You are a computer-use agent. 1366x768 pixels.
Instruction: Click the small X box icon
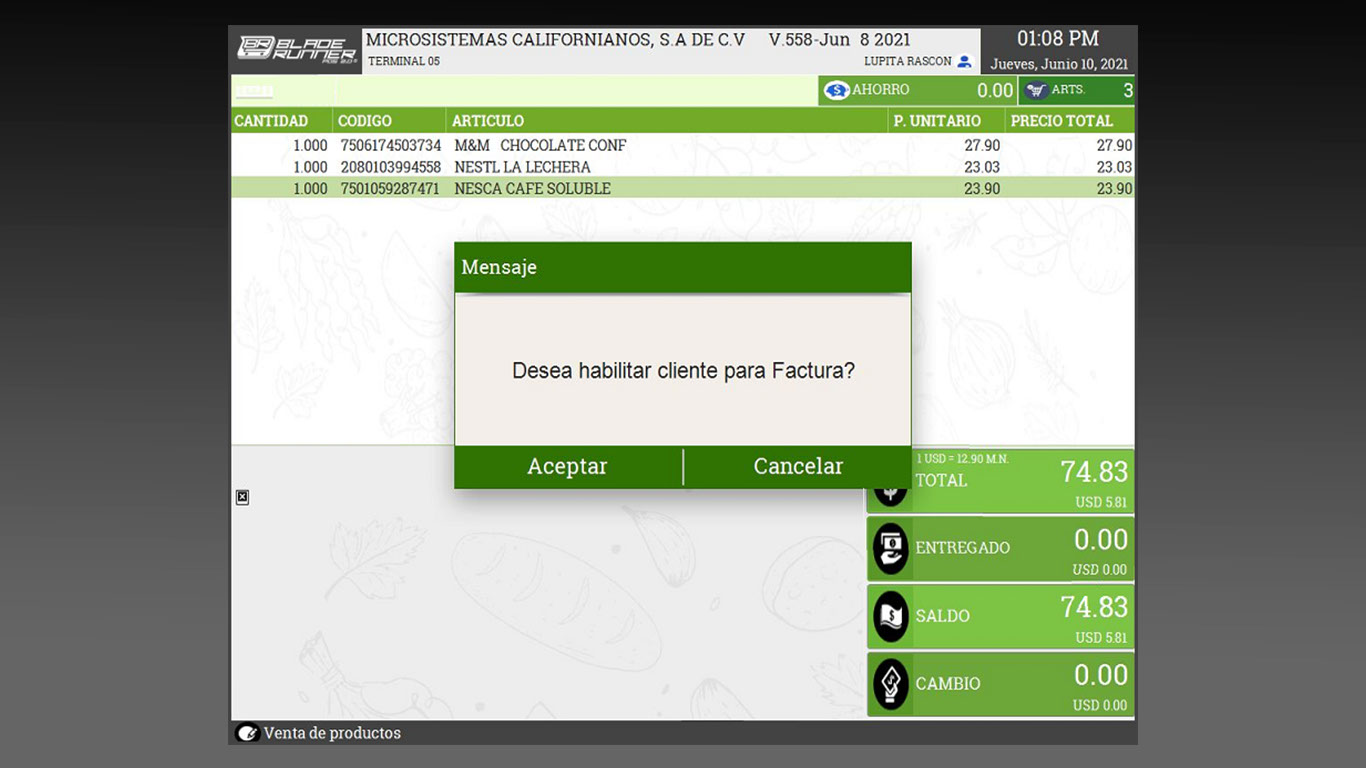click(x=242, y=497)
